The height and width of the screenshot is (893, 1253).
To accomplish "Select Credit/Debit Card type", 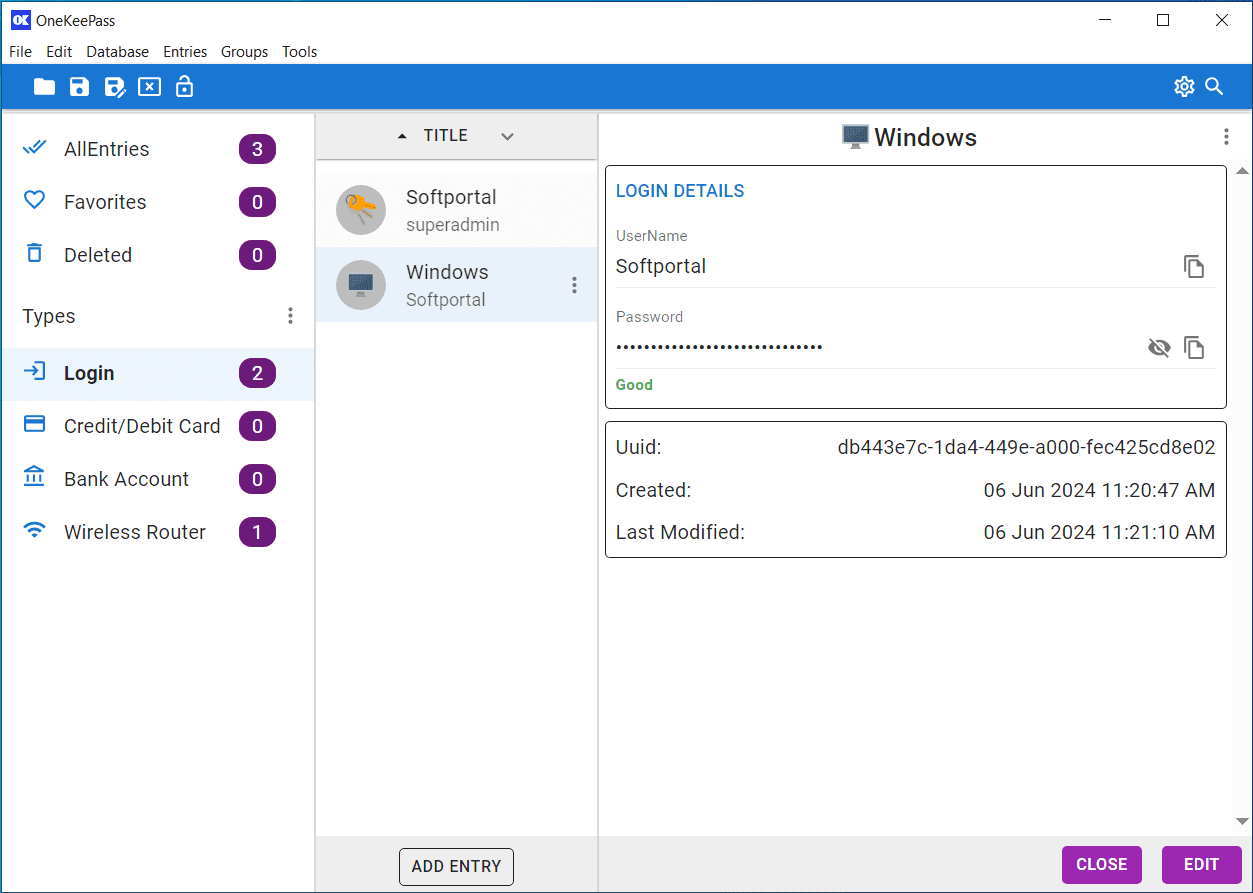I will tap(158, 426).
